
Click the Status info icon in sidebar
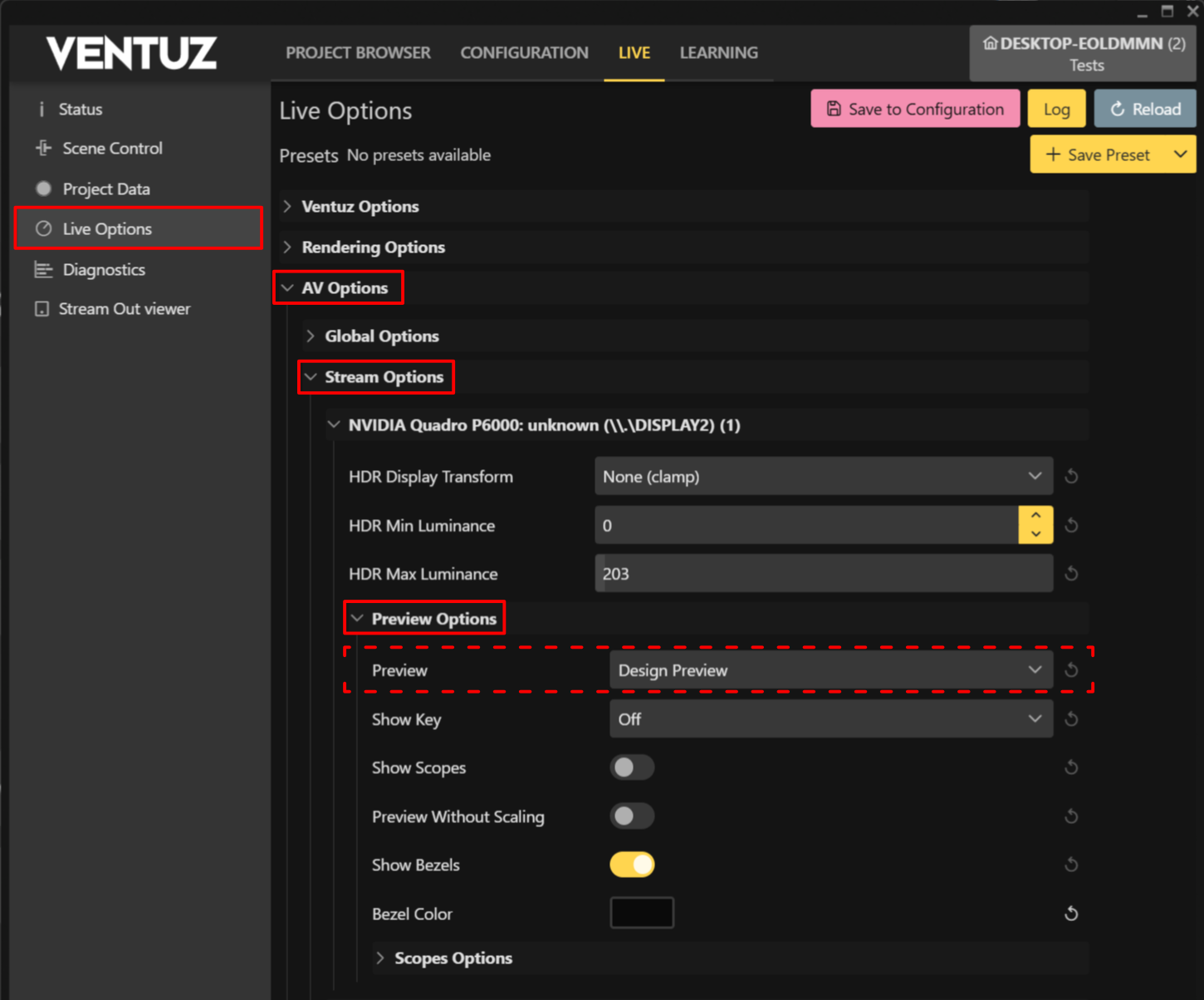pos(42,110)
